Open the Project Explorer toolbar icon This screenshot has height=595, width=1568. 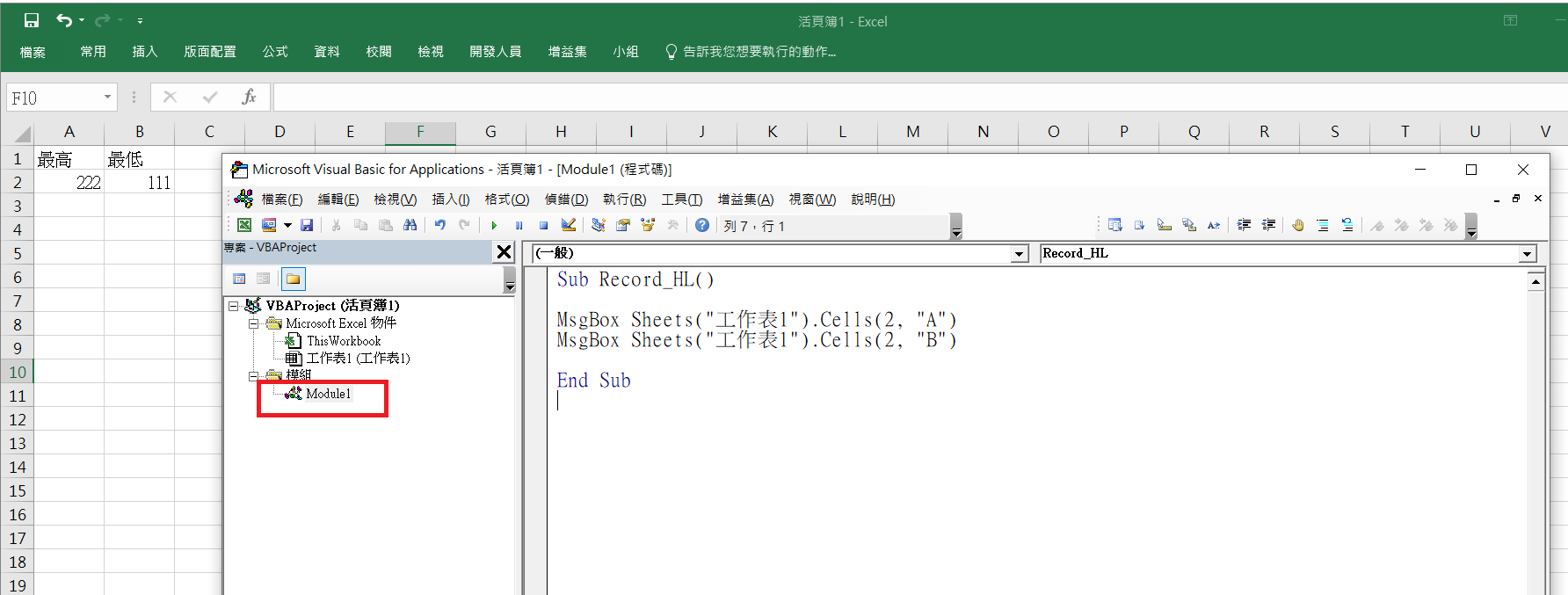pos(599,225)
